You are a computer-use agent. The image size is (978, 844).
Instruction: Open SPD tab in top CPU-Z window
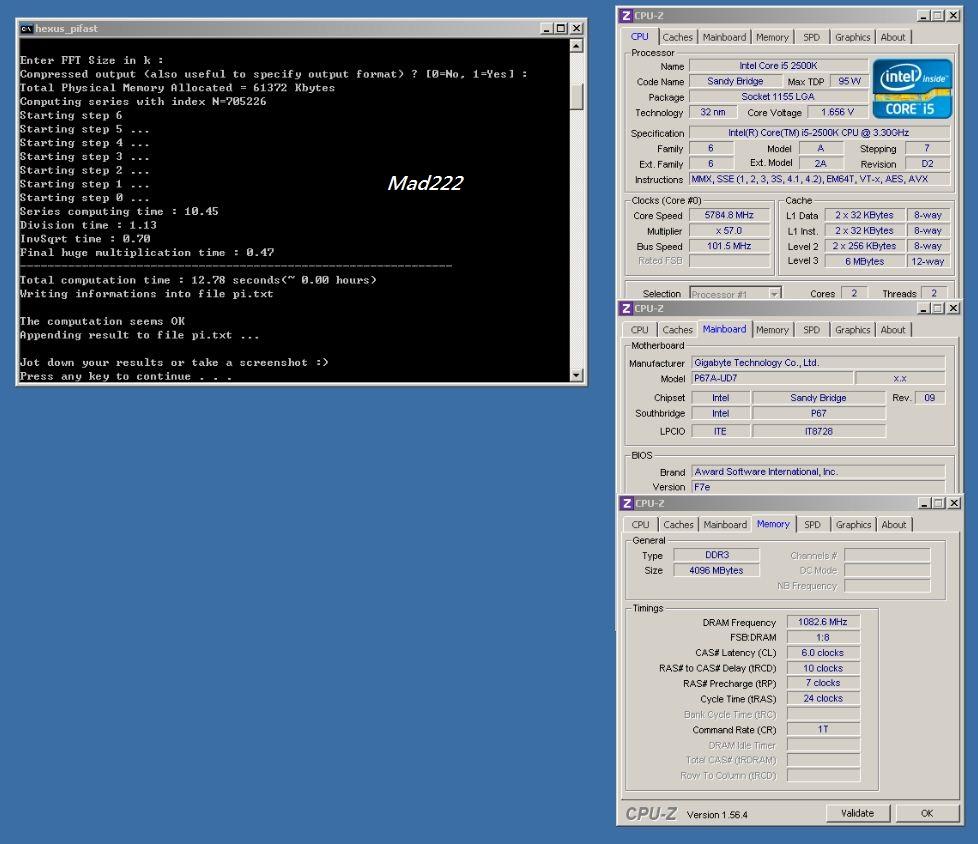click(811, 37)
